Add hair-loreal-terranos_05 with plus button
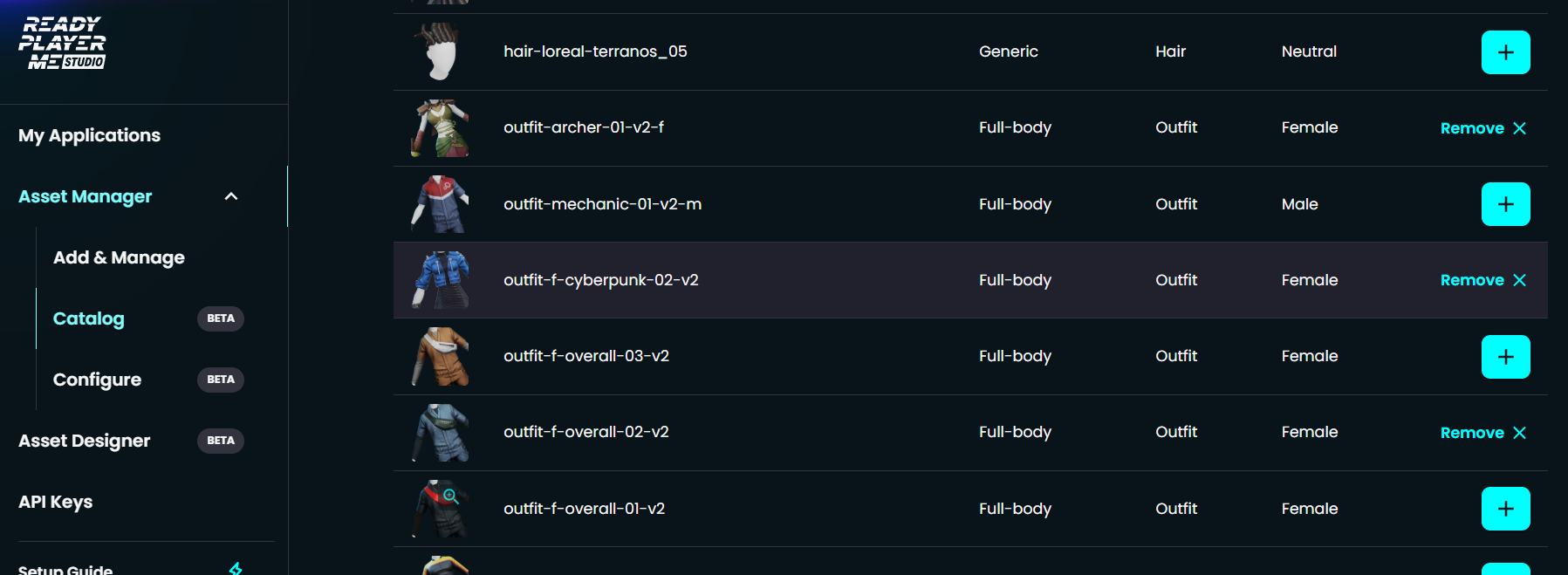Screen dimensions: 1568x575 1505,52
